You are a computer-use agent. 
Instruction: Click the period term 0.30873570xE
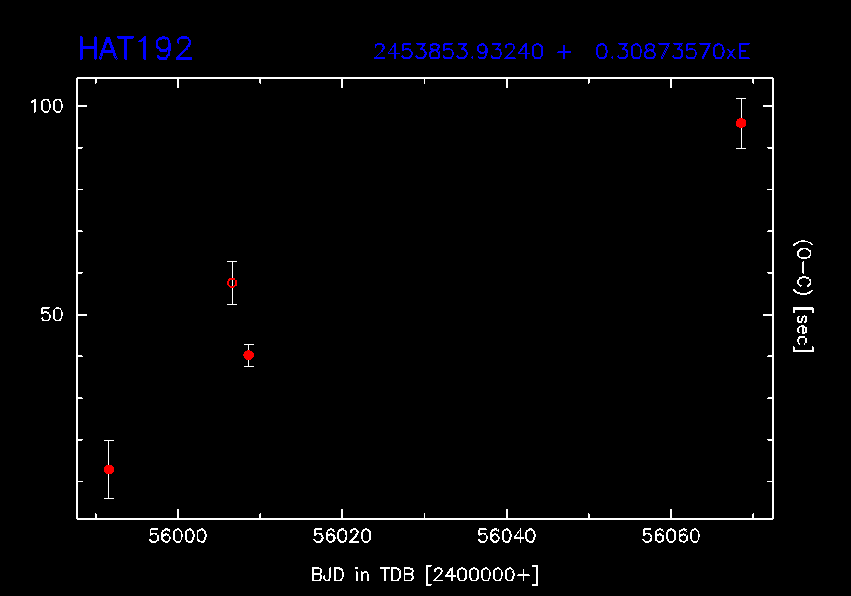tap(672, 52)
